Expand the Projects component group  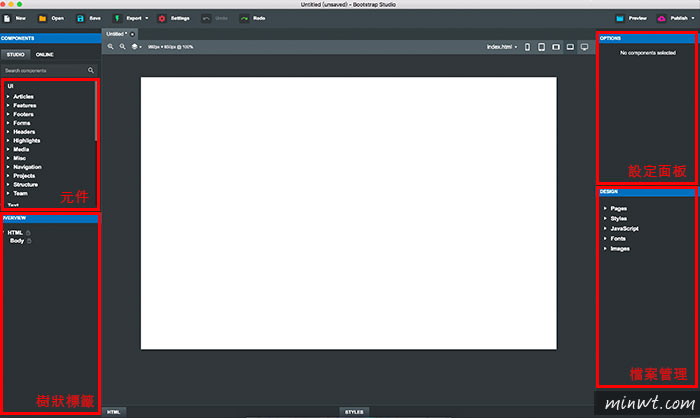point(8,176)
